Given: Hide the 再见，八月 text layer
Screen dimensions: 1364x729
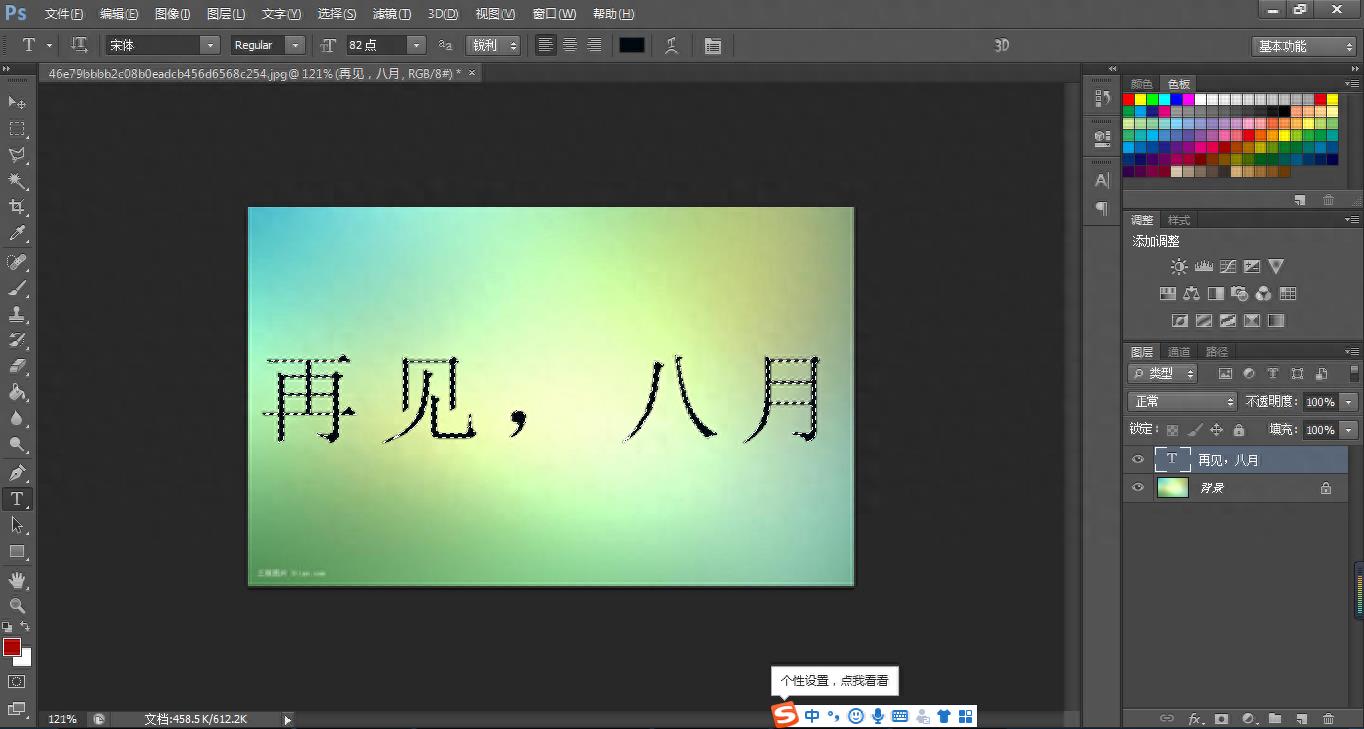Looking at the screenshot, I should [x=1137, y=460].
